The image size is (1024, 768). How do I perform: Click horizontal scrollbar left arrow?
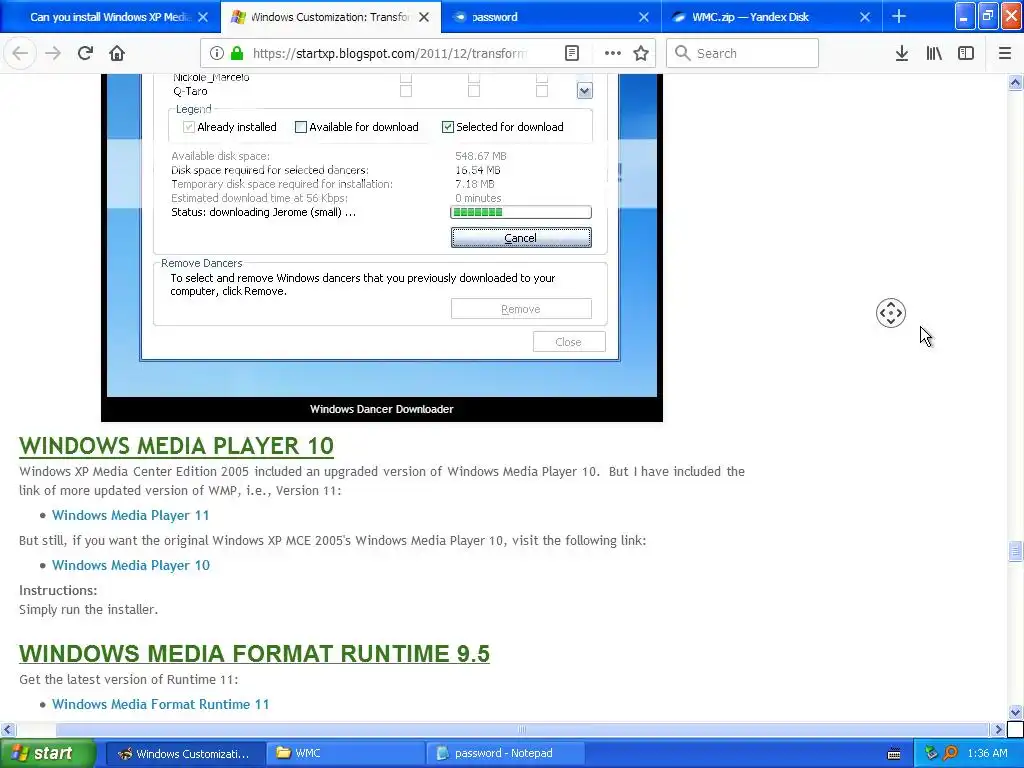pyautogui.click(x=8, y=729)
